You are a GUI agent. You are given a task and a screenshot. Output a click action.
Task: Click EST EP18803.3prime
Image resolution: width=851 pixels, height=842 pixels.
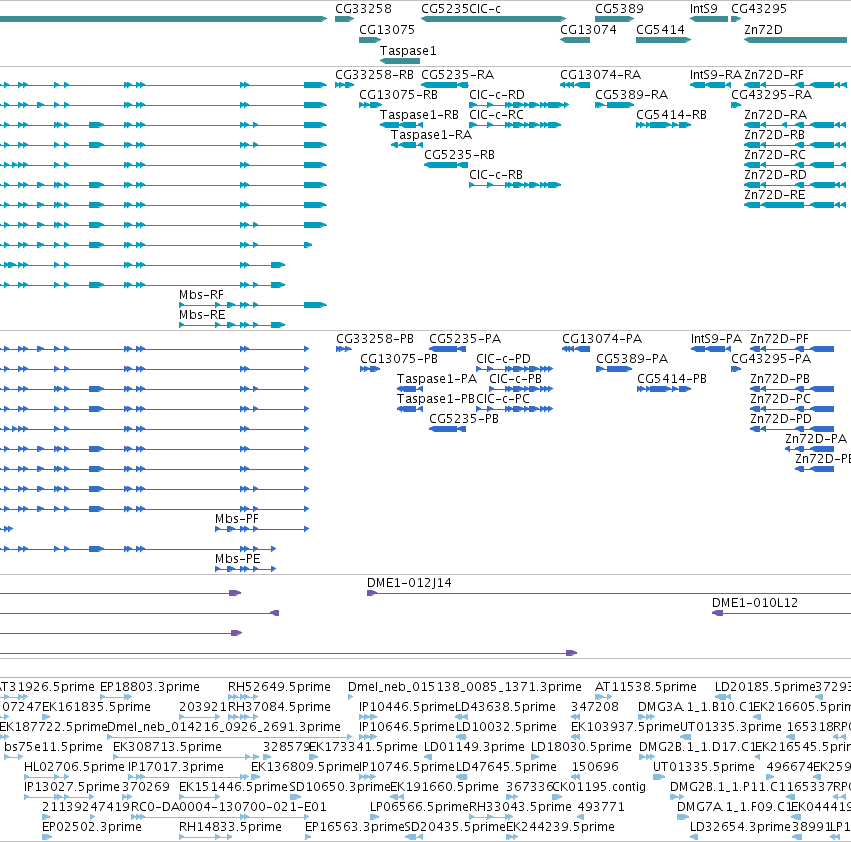[x=116, y=697]
